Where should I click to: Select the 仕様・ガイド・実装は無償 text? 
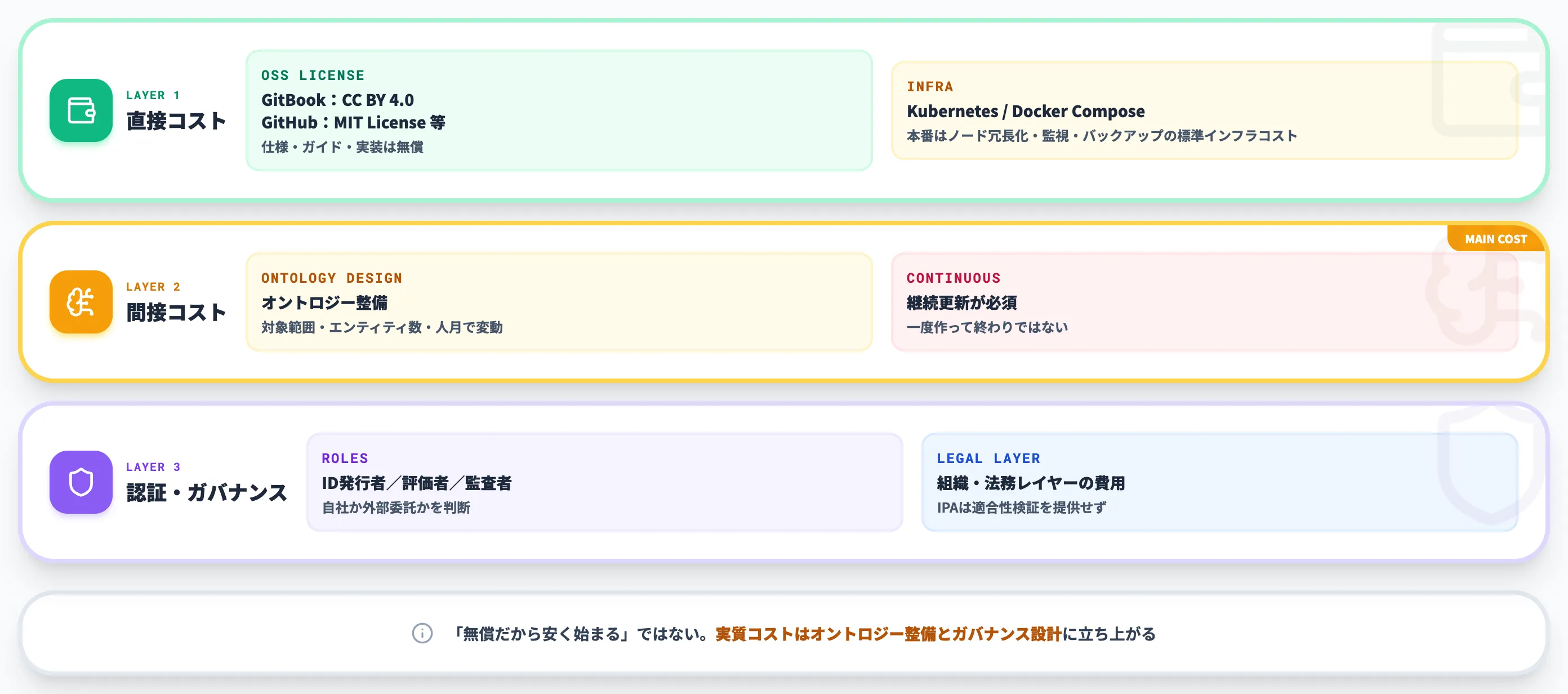click(342, 146)
